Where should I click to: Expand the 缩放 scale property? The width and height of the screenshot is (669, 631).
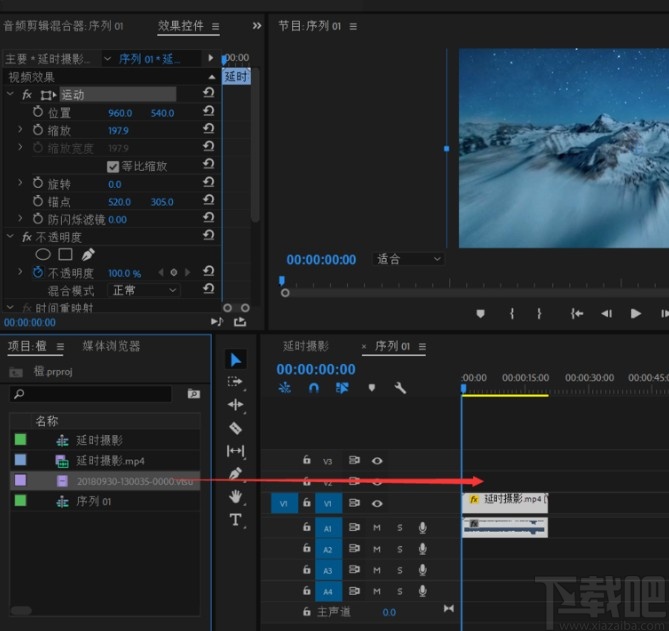[x=20, y=129]
